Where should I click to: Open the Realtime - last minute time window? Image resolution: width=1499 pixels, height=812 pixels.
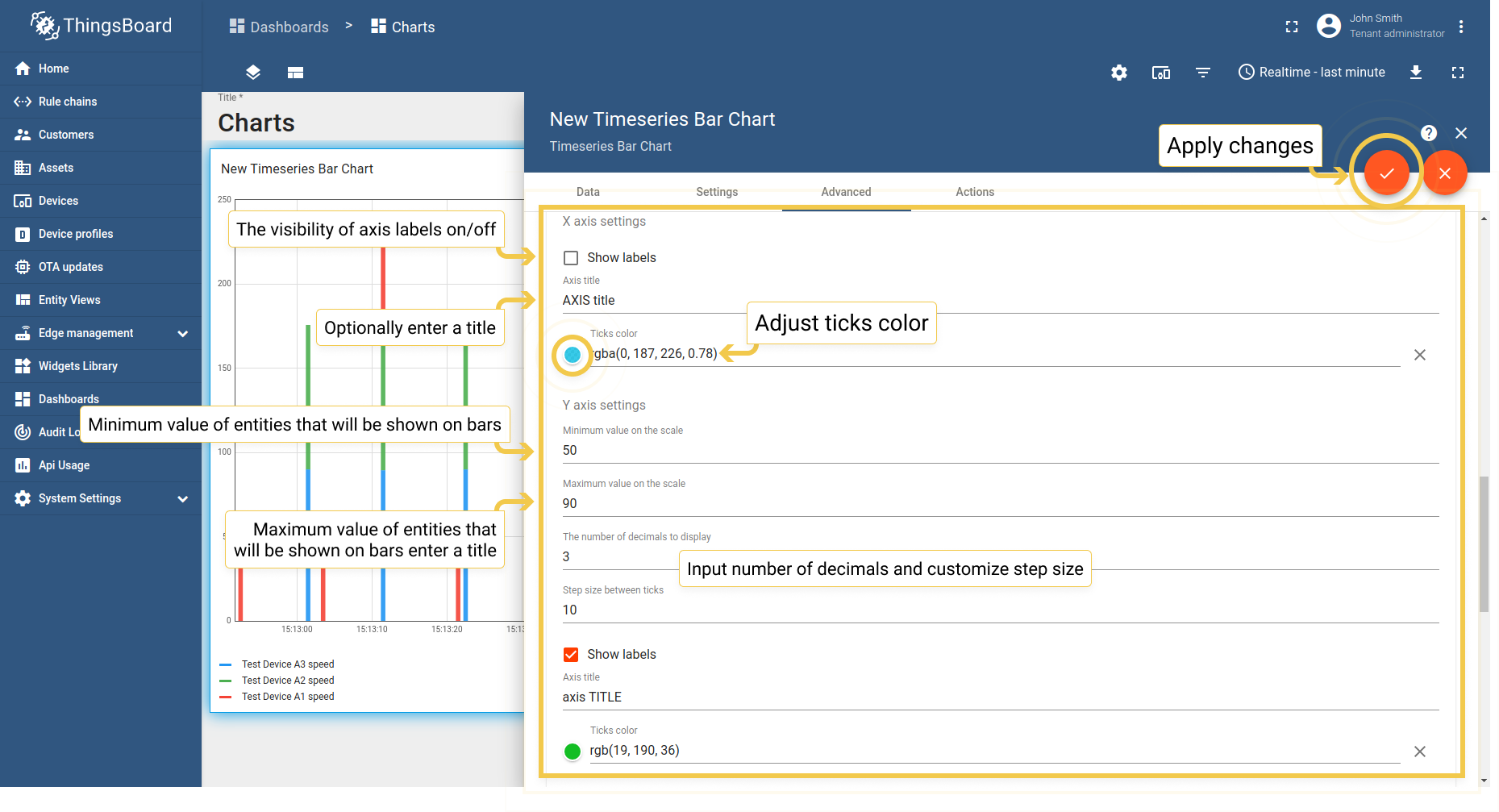point(1311,73)
